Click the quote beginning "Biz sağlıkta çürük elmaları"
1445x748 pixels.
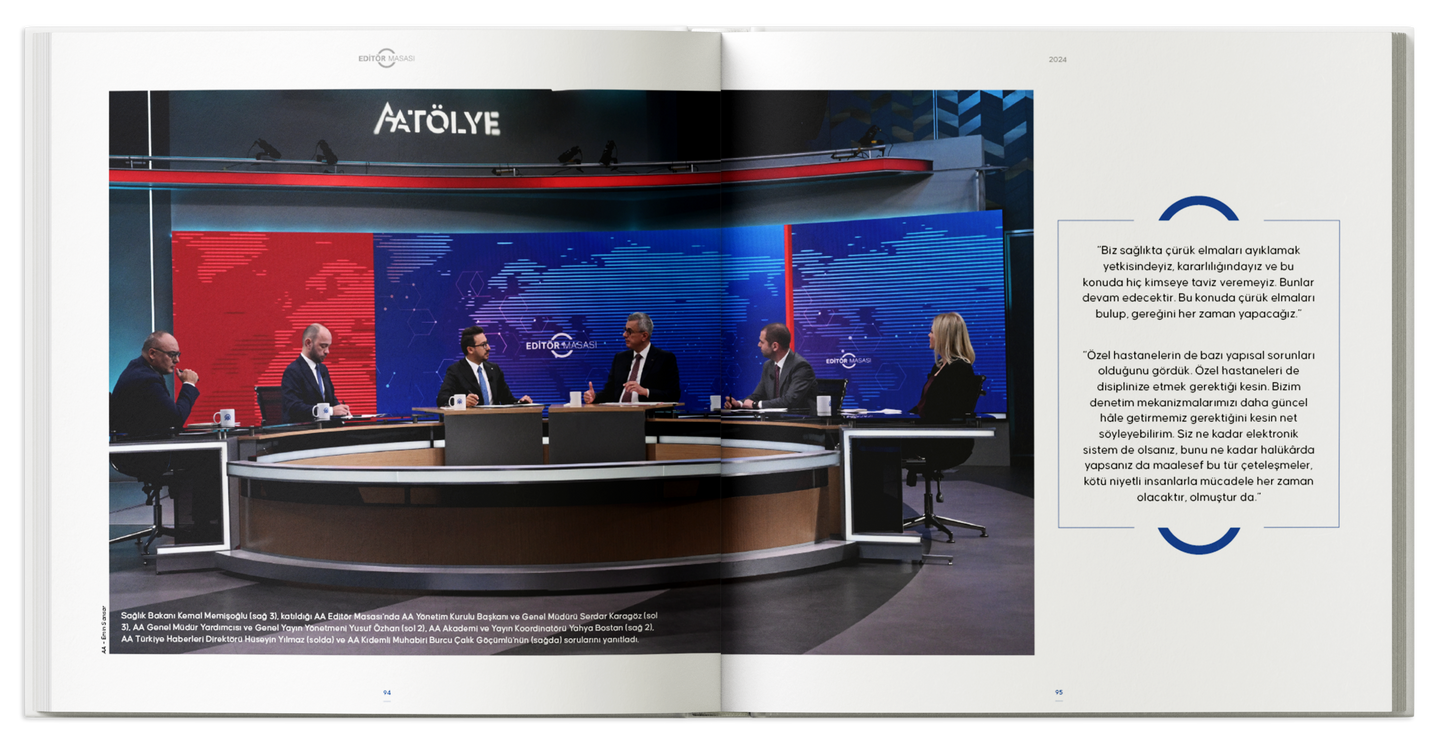coord(1197,282)
